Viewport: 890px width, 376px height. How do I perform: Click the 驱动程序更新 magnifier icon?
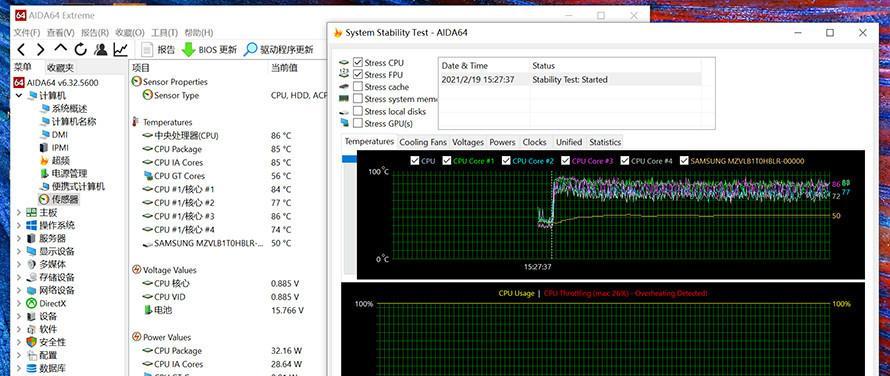click(250, 49)
